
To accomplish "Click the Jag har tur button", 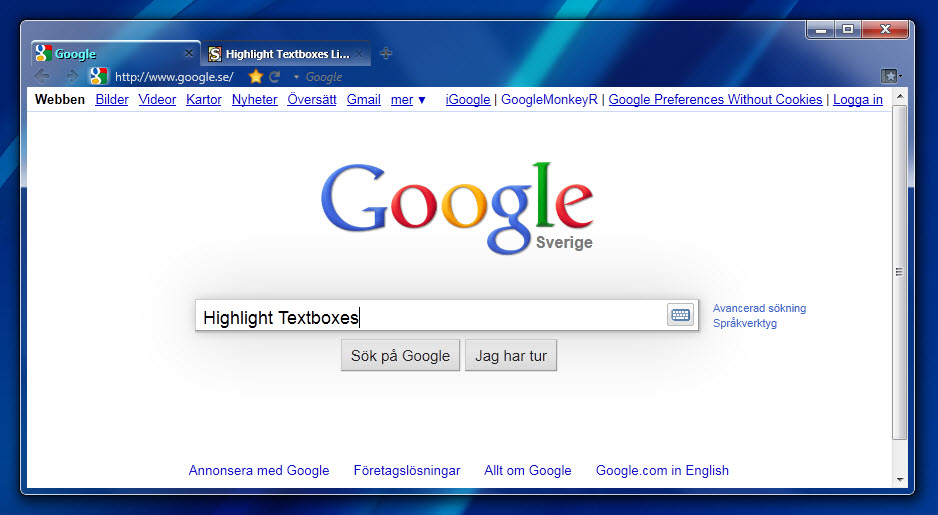I will (511, 355).
